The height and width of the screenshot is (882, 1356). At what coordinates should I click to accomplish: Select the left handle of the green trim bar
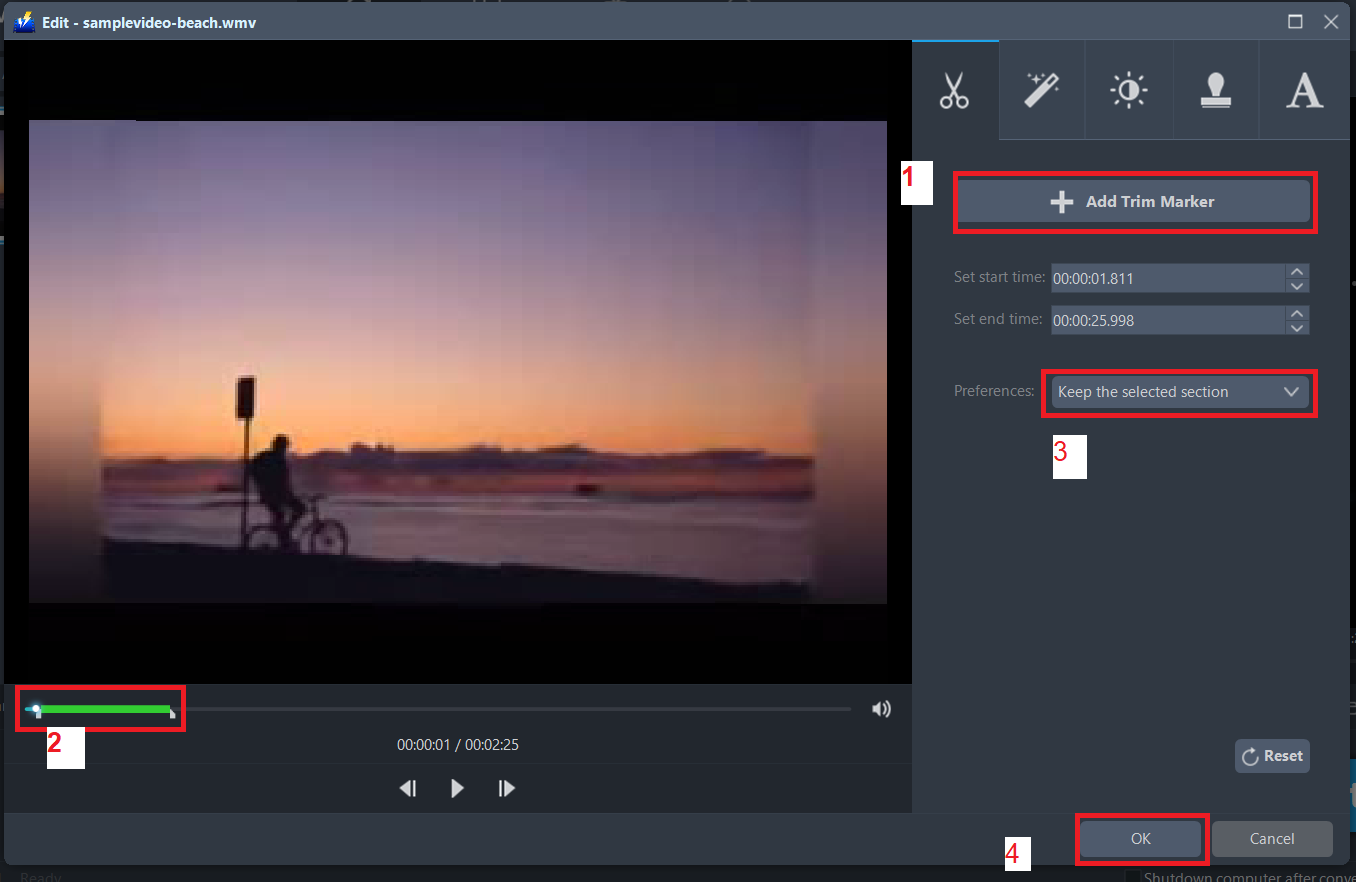pos(36,709)
